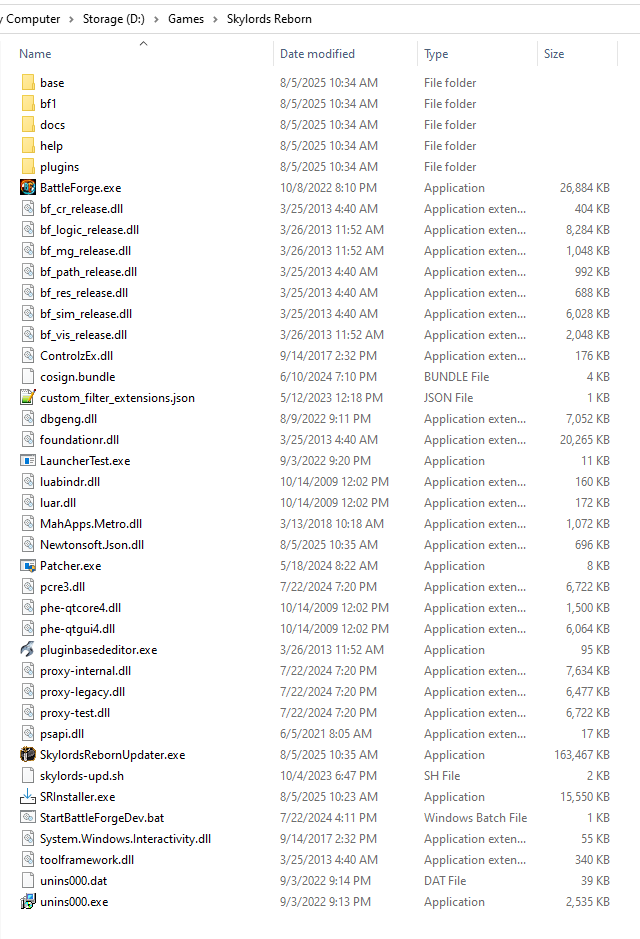Select the bf_vis_release.dll file name

click(83, 335)
